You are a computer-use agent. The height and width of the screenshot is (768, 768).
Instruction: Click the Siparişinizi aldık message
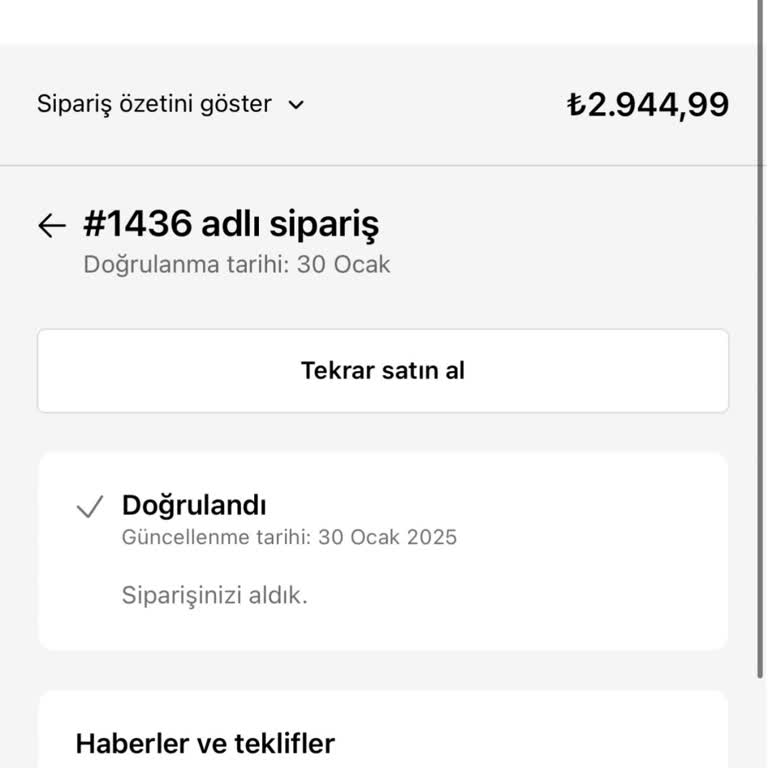click(214, 595)
